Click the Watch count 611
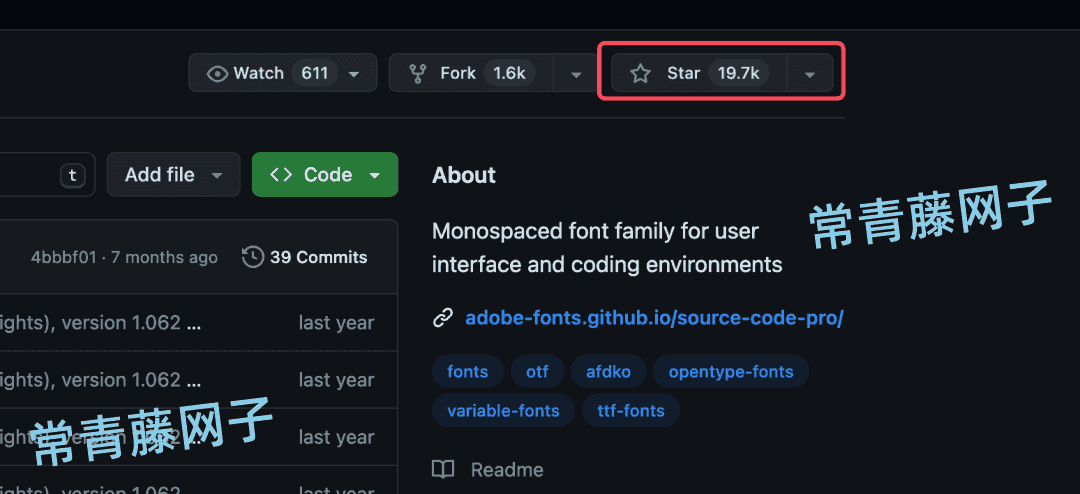The width and height of the screenshot is (1080, 494). click(x=315, y=73)
